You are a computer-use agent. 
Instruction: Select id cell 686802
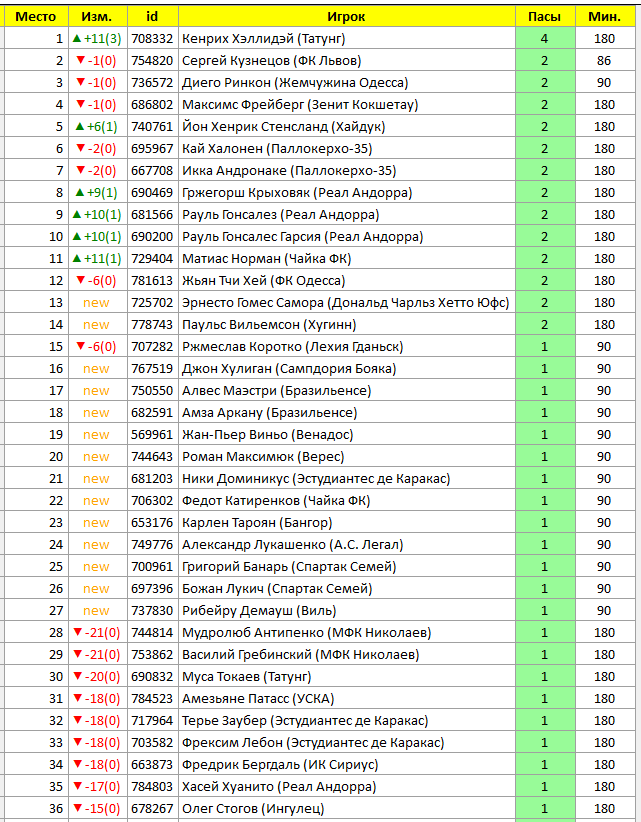(152, 105)
